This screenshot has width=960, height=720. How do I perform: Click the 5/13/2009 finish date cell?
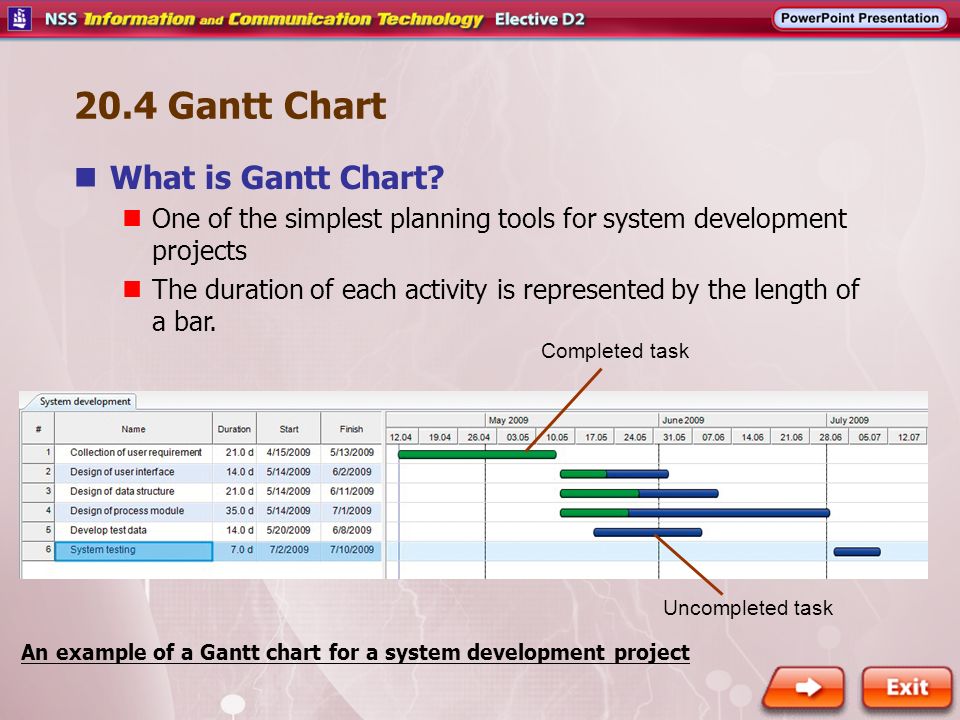click(x=351, y=452)
